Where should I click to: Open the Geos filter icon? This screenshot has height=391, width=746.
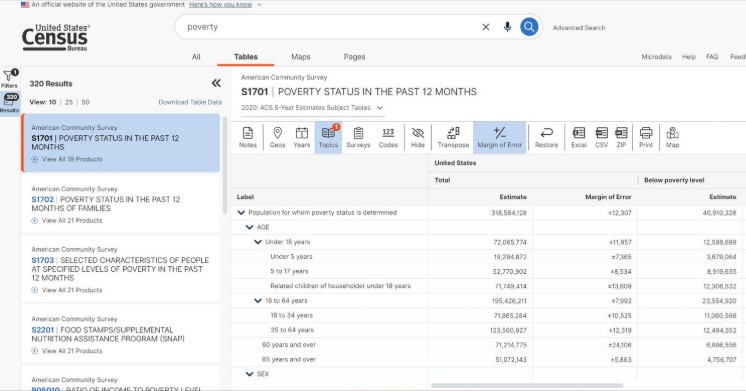277,137
